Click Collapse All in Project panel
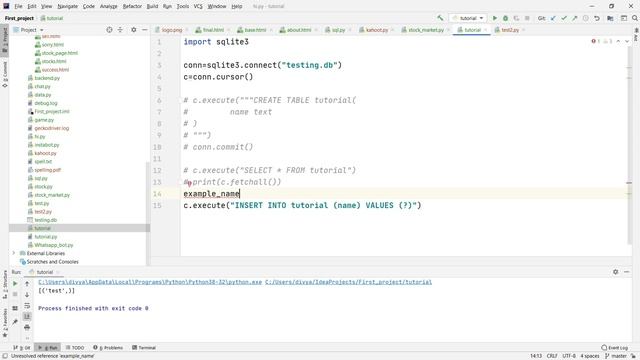 [120, 30]
